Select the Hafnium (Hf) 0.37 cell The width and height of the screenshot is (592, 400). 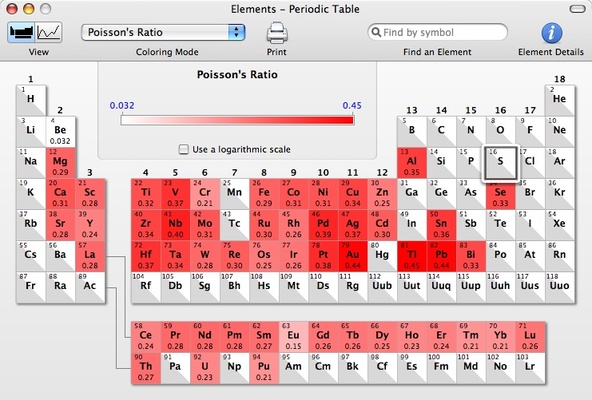click(x=146, y=256)
